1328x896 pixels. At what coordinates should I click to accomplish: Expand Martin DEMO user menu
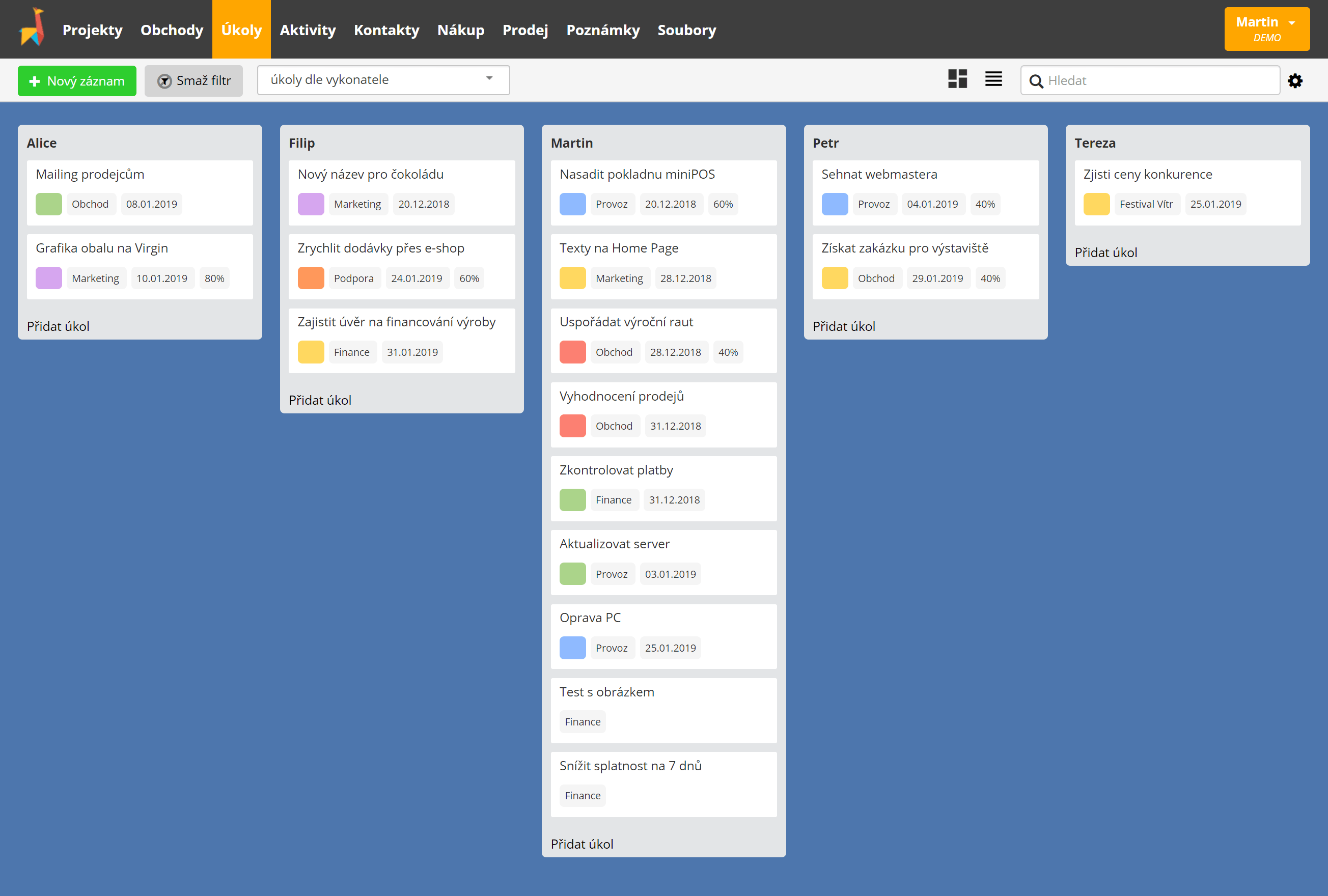coord(1267,29)
